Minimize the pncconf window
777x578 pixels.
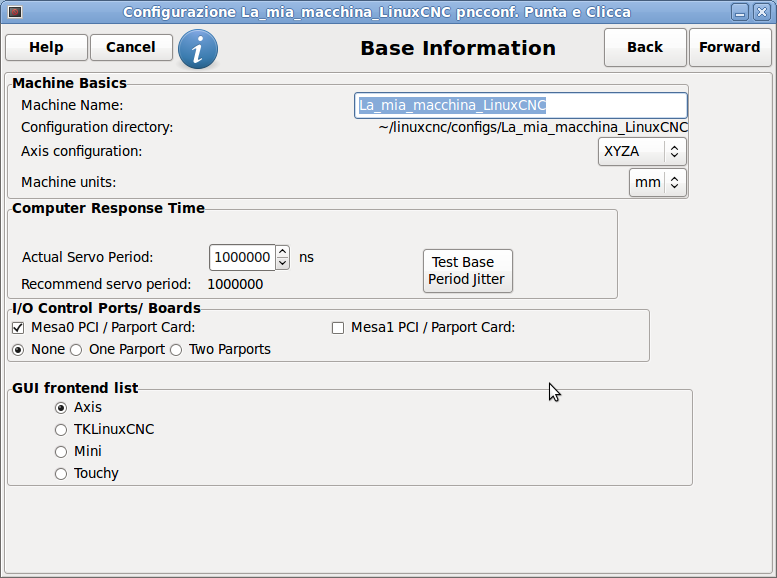click(x=740, y=12)
